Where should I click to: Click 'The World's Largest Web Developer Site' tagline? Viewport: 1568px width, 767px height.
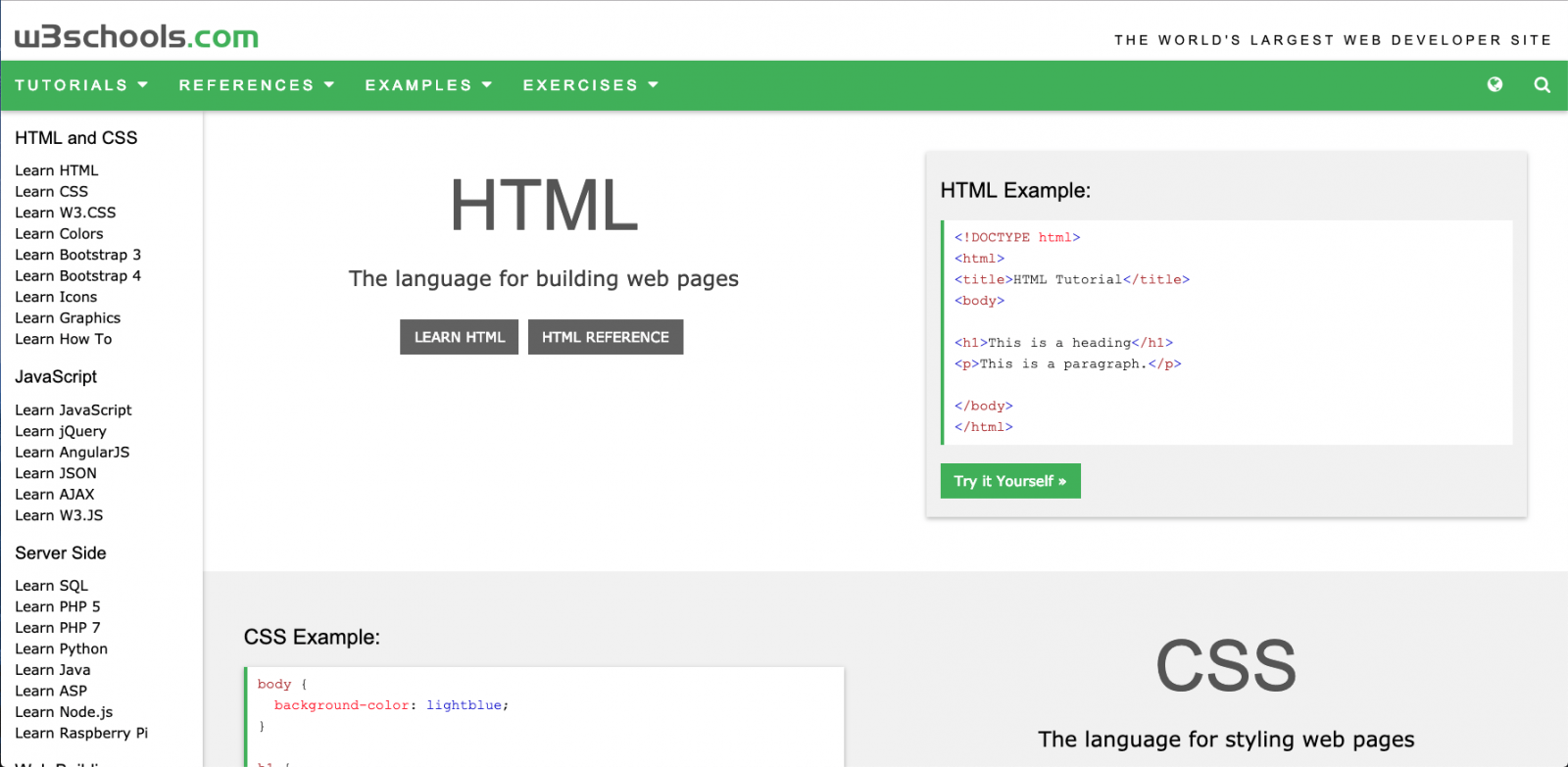(1333, 40)
